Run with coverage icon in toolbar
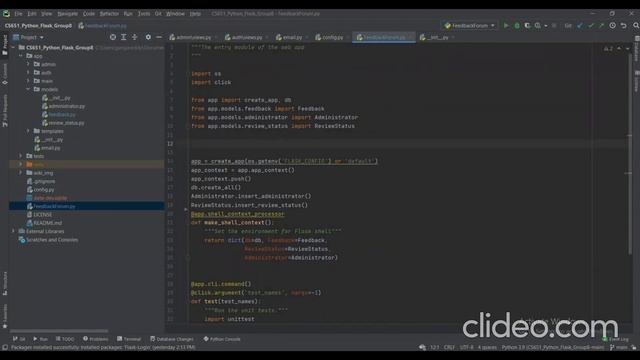 pos(527,25)
